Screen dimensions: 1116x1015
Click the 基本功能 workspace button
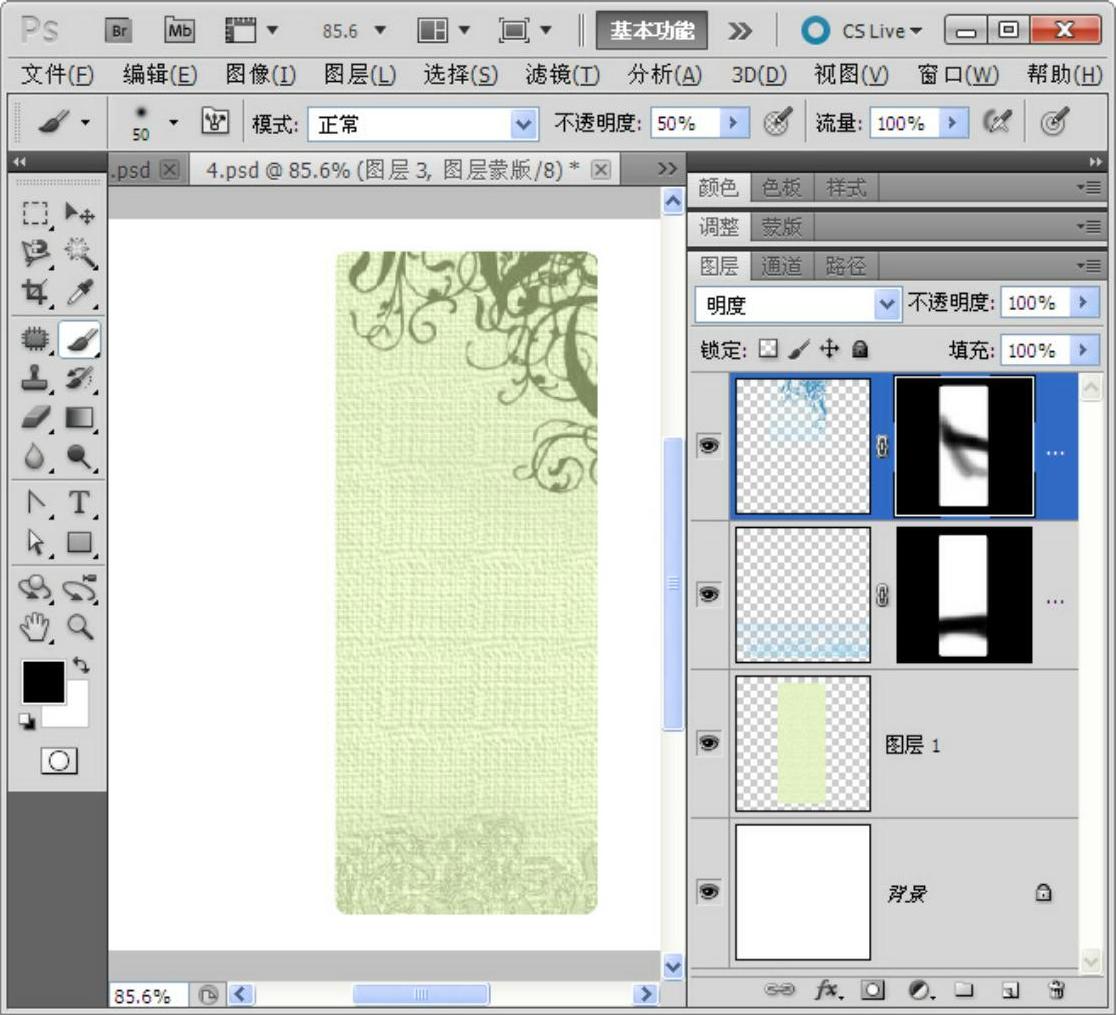(652, 31)
